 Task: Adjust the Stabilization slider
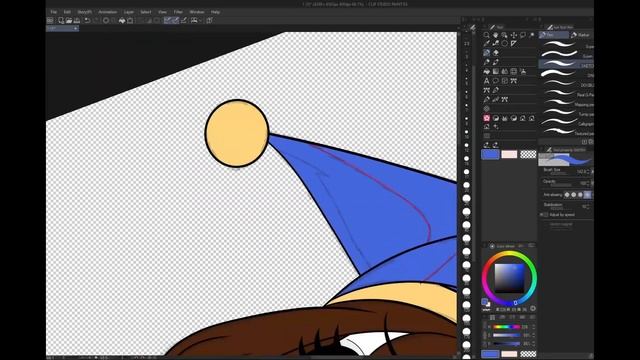tap(561, 209)
